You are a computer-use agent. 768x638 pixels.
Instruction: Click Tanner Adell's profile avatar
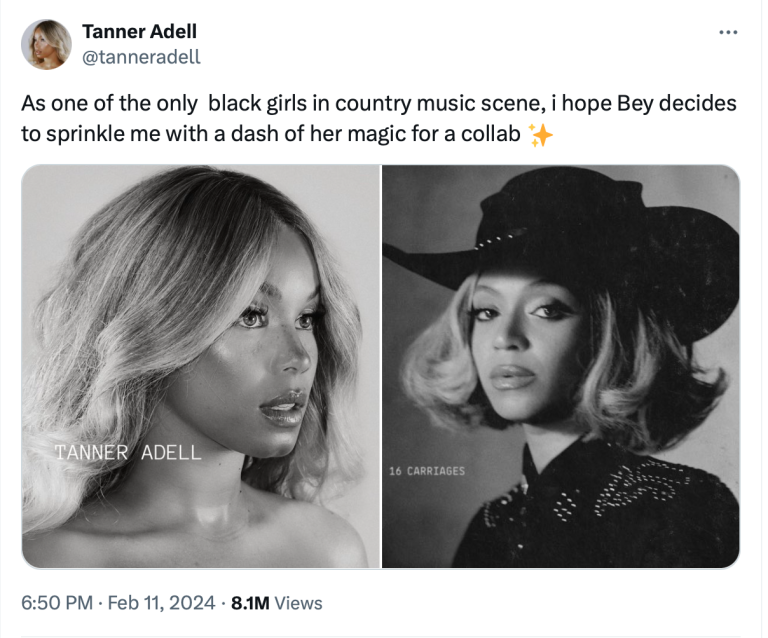(46, 45)
